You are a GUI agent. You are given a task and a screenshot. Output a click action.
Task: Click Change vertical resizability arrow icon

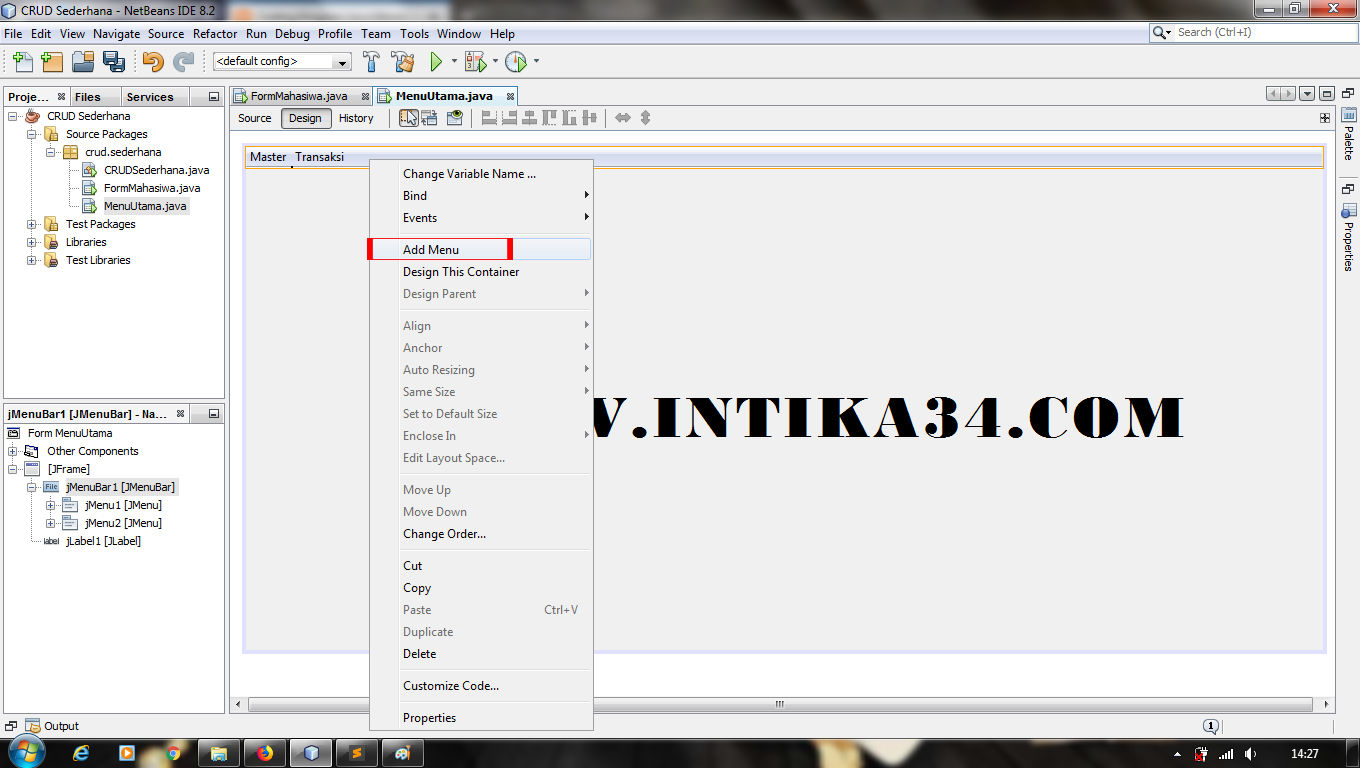[645, 118]
